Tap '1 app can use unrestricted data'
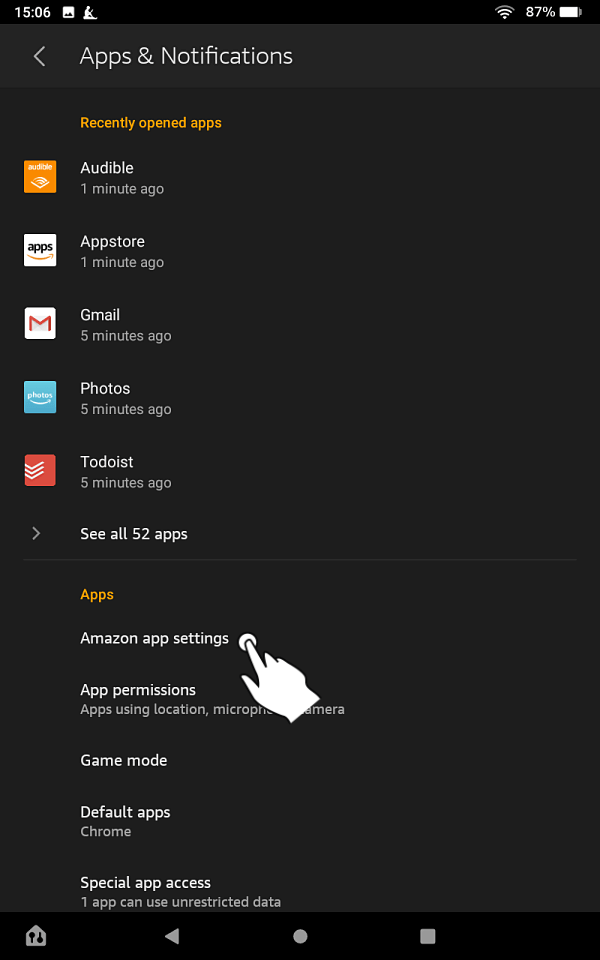600x960 pixels. point(181,902)
